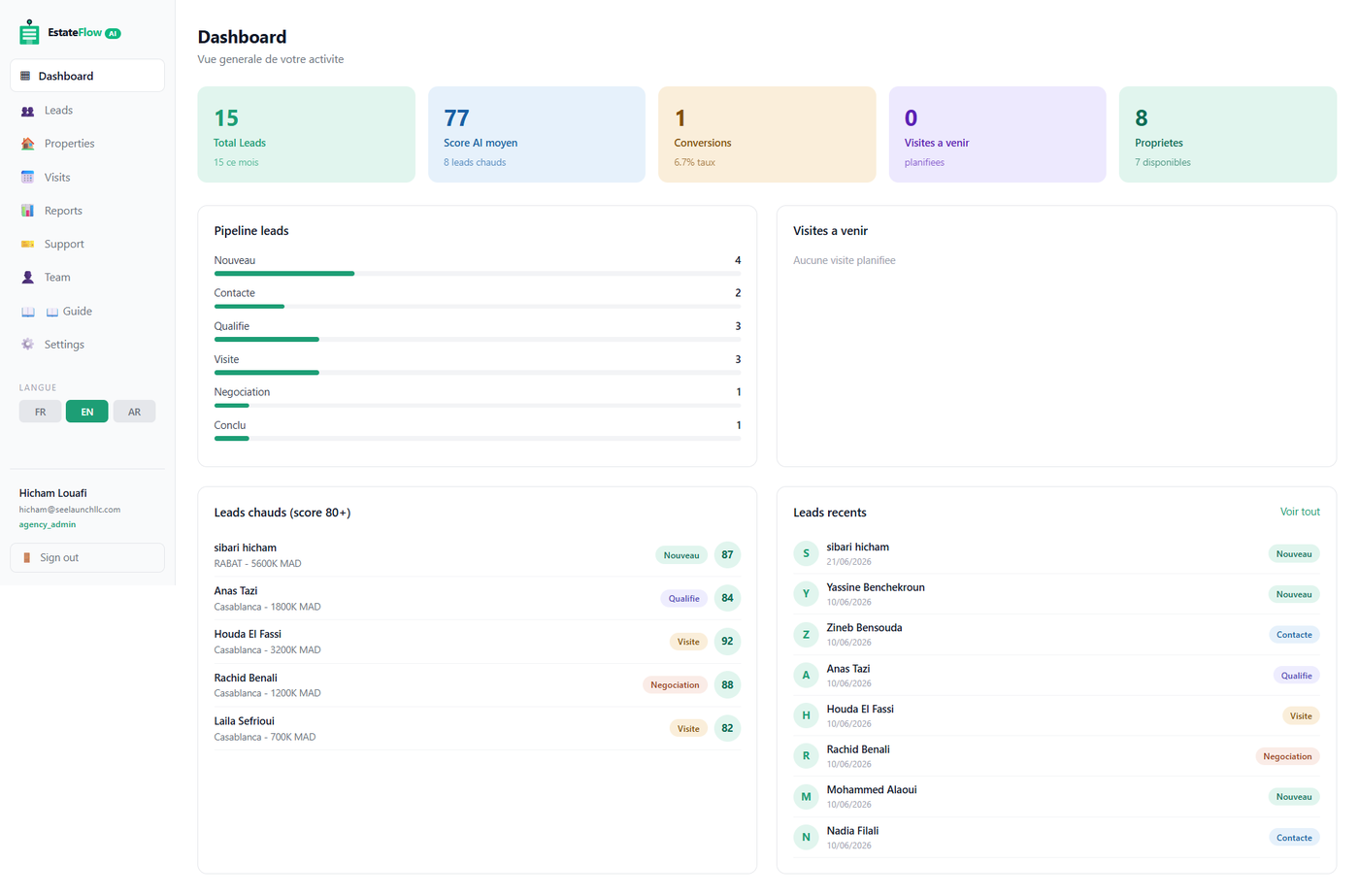Image resolution: width=1359 pixels, height=896 pixels.
Task: Click the Sign out door icon
Action: (27, 558)
